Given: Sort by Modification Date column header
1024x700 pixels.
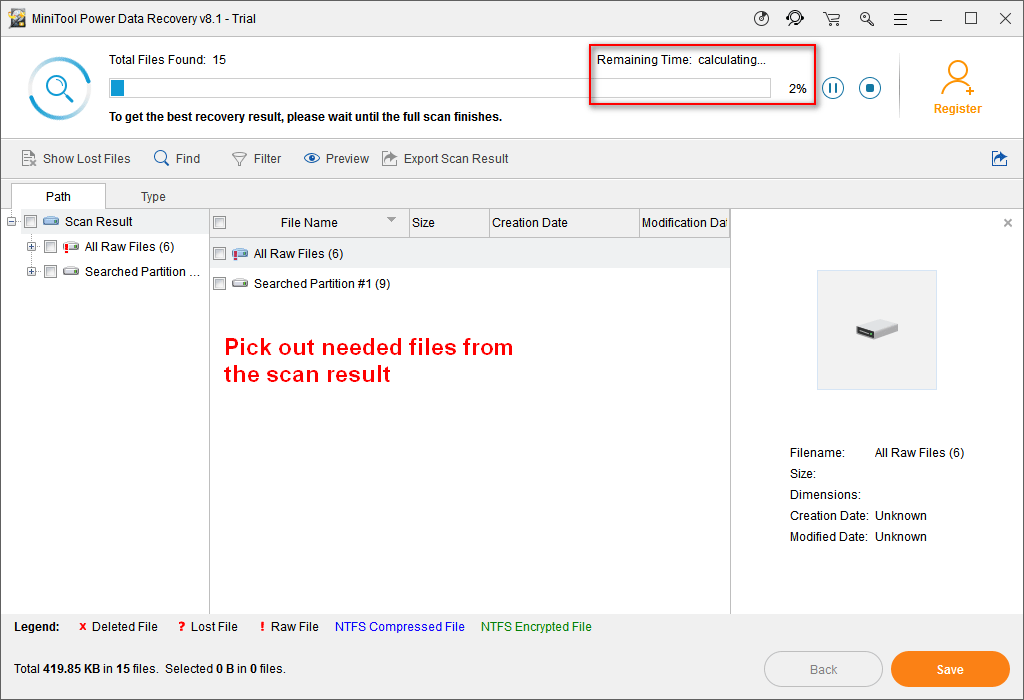Looking at the screenshot, I should coord(684,223).
